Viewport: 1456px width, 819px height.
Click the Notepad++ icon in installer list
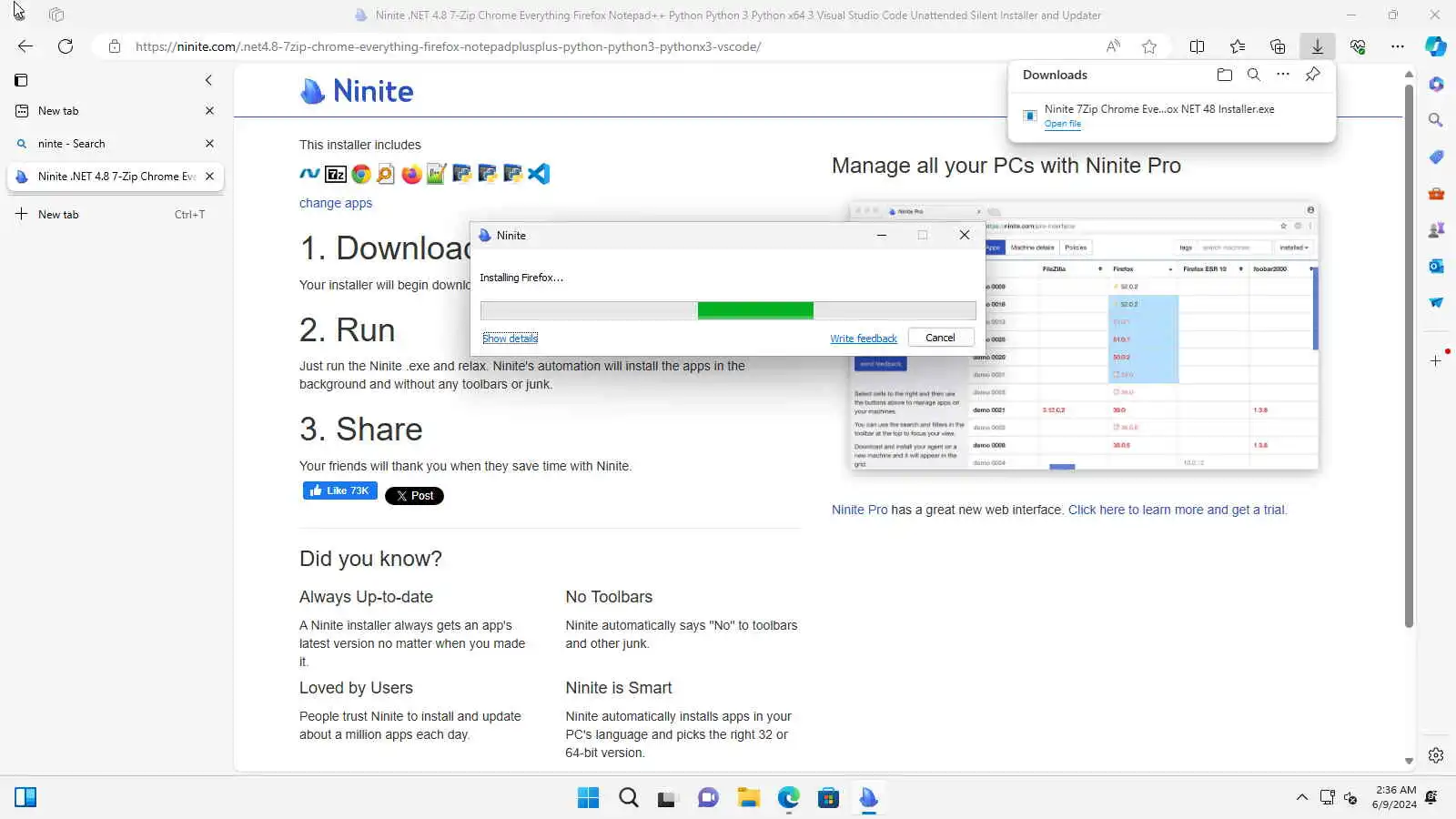click(437, 174)
